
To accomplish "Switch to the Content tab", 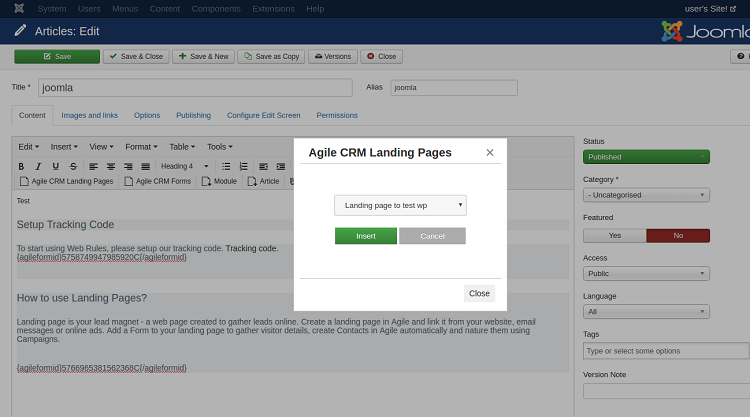I will [32, 115].
